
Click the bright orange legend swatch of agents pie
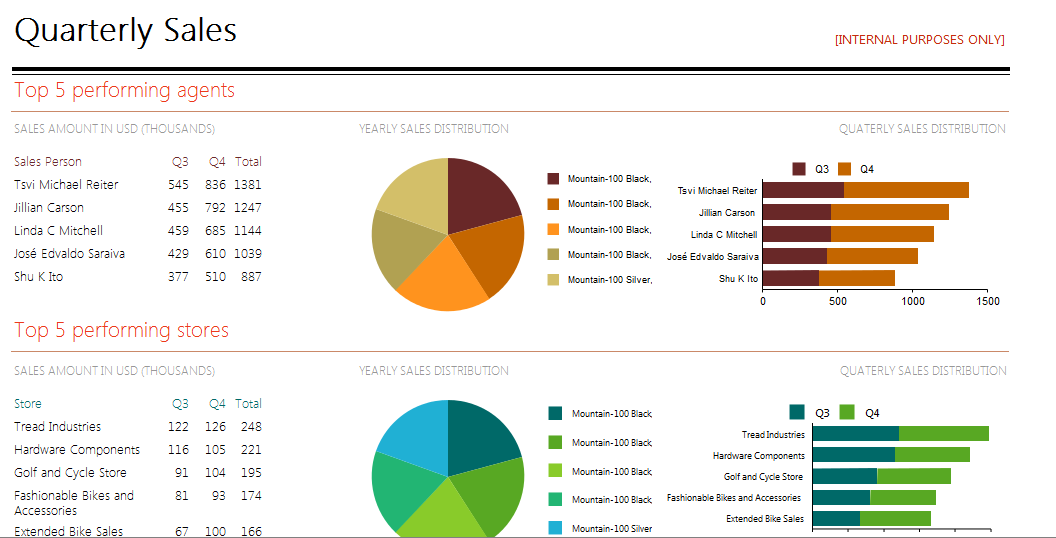[x=554, y=229]
